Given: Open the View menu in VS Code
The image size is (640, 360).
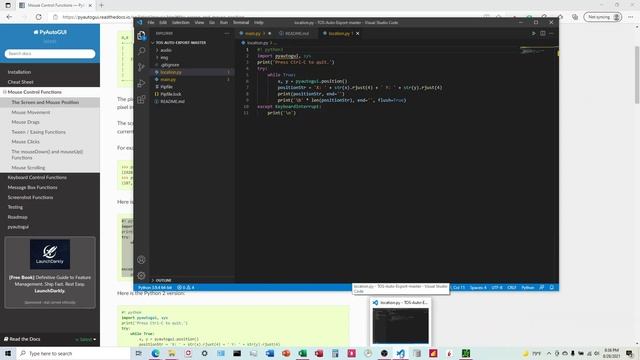Looking at the screenshot, I should coord(199,22).
